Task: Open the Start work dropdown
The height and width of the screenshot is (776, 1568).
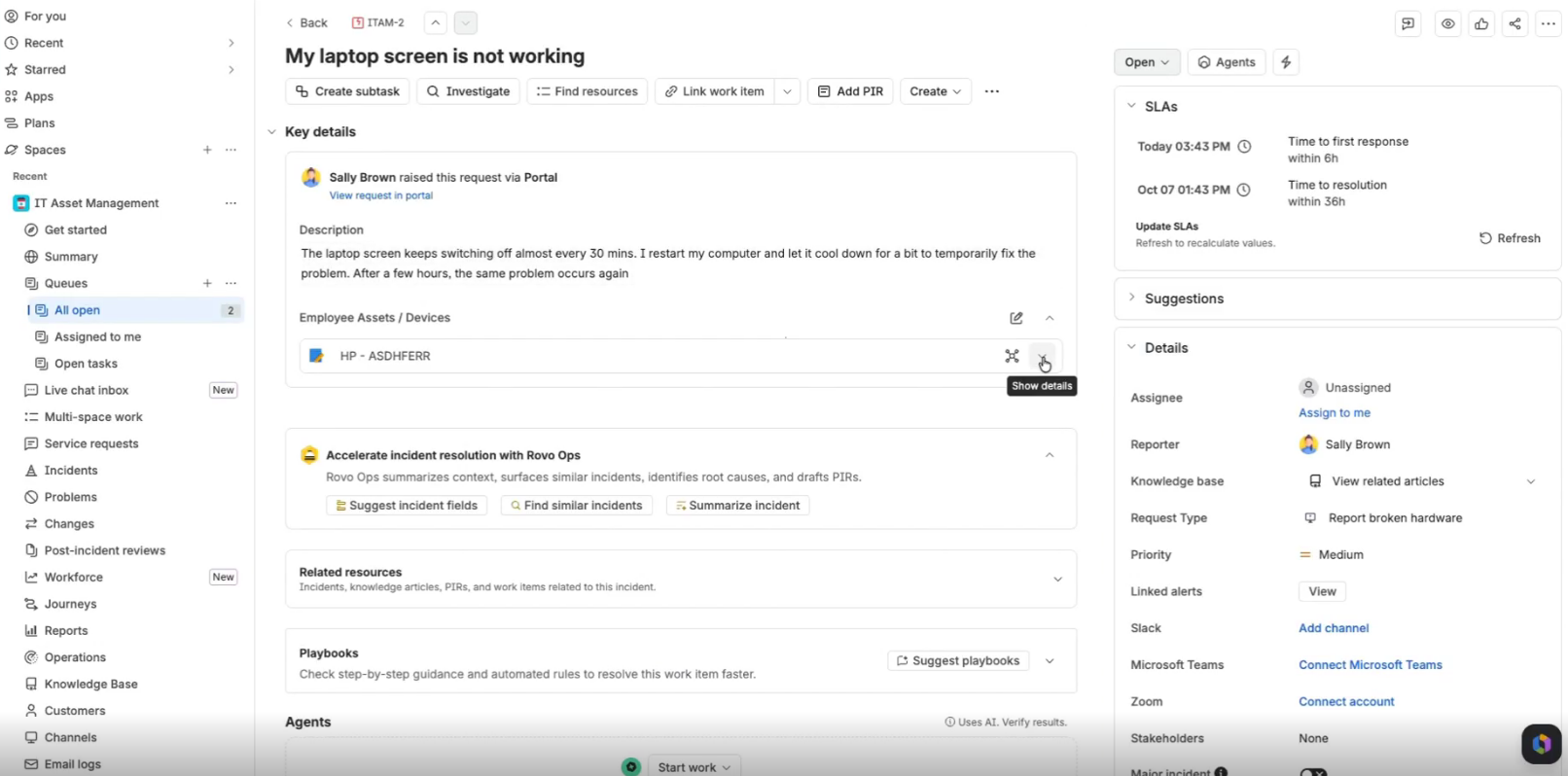Action: (694, 767)
